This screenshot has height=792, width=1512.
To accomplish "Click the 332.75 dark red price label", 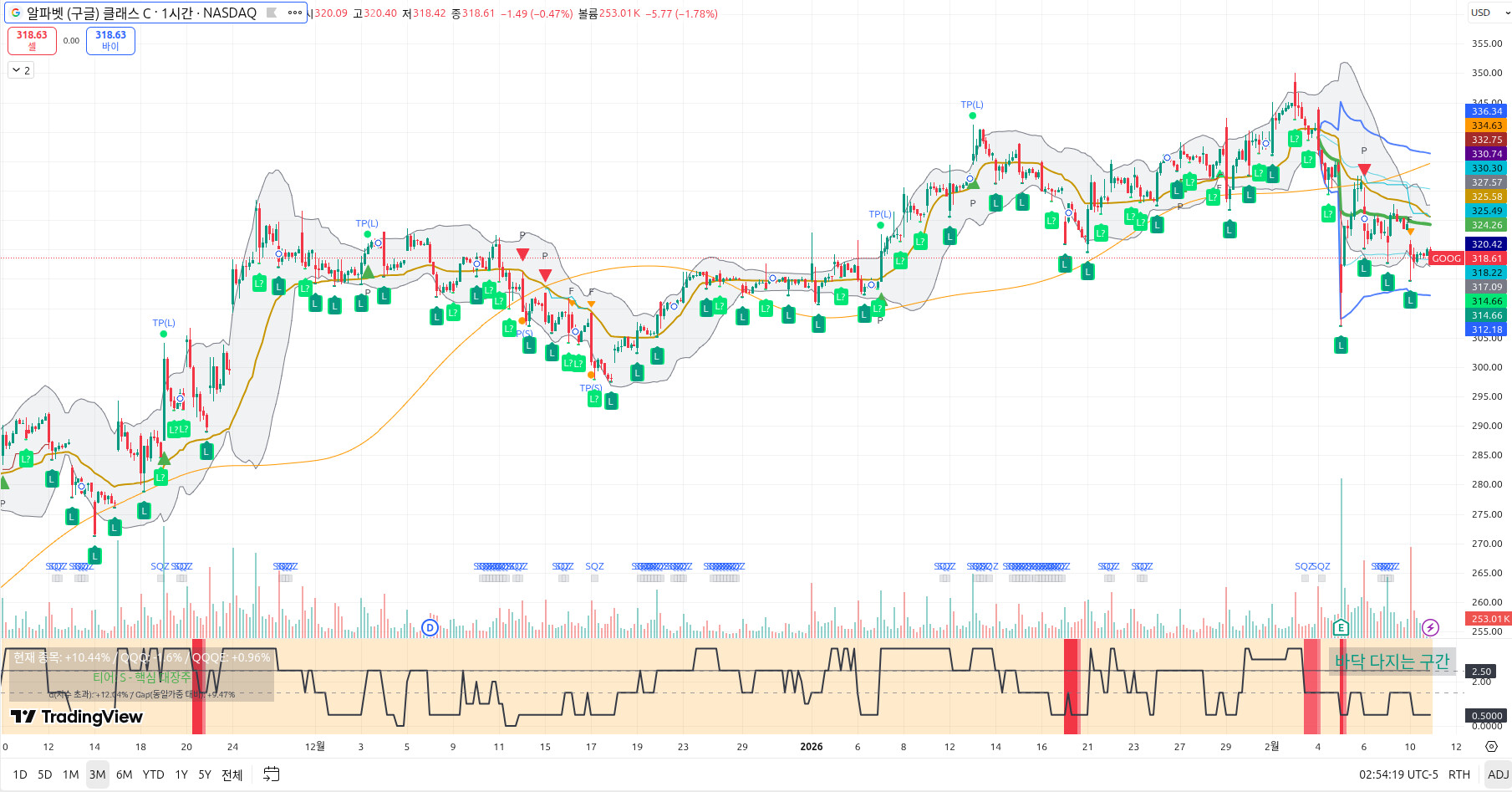I will click(1486, 140).
